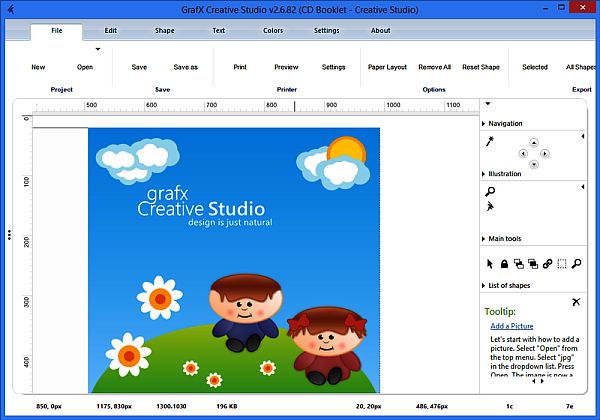Screen dimensions: 600x420
Task: Click the app logo in the title bar
Action: 11,9
